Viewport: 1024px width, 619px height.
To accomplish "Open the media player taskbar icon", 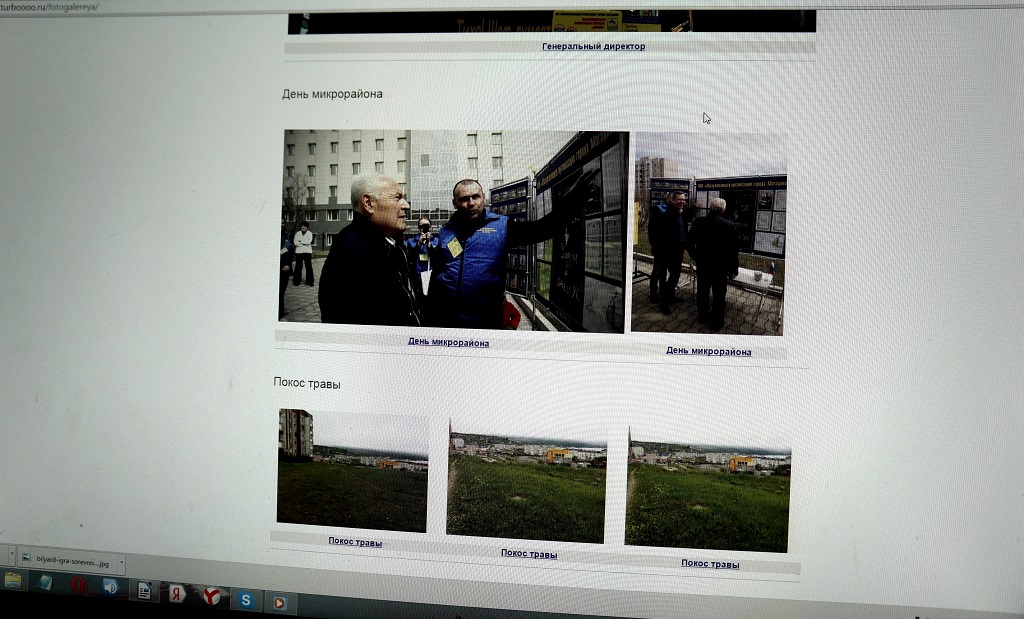I will (x=280, y=601).
